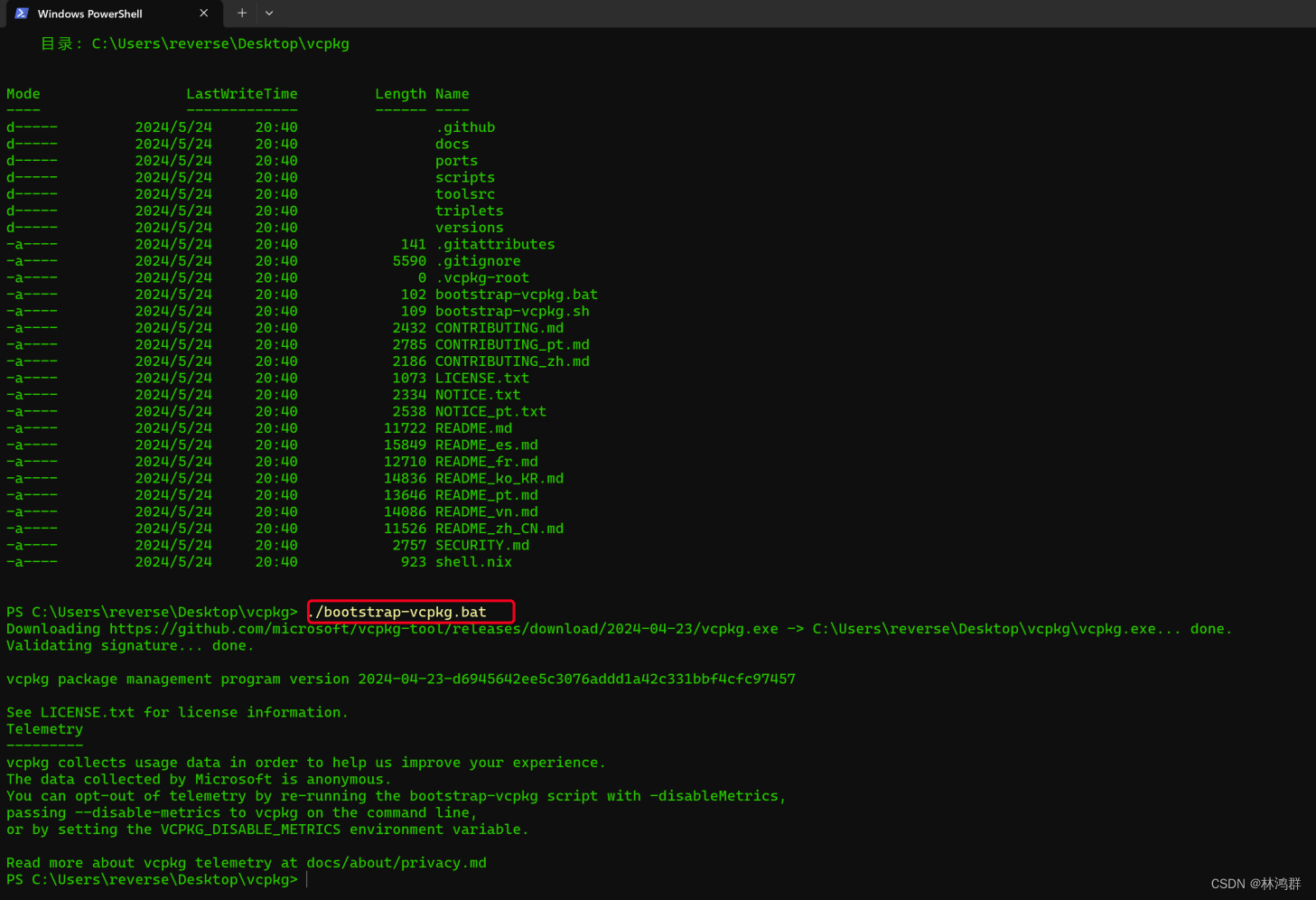
Task: Click the CONTRIBUTING_pt.md file name
Action: tap(513, 344)
